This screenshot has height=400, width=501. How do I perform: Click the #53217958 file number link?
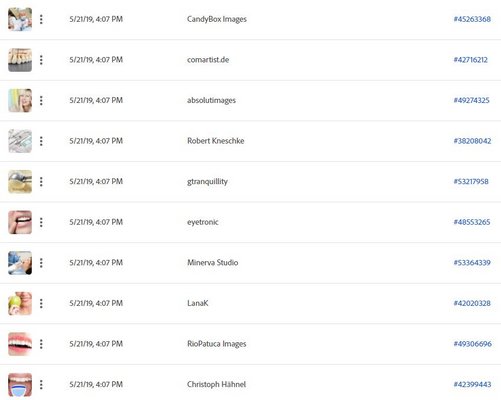tap(471, 182)
